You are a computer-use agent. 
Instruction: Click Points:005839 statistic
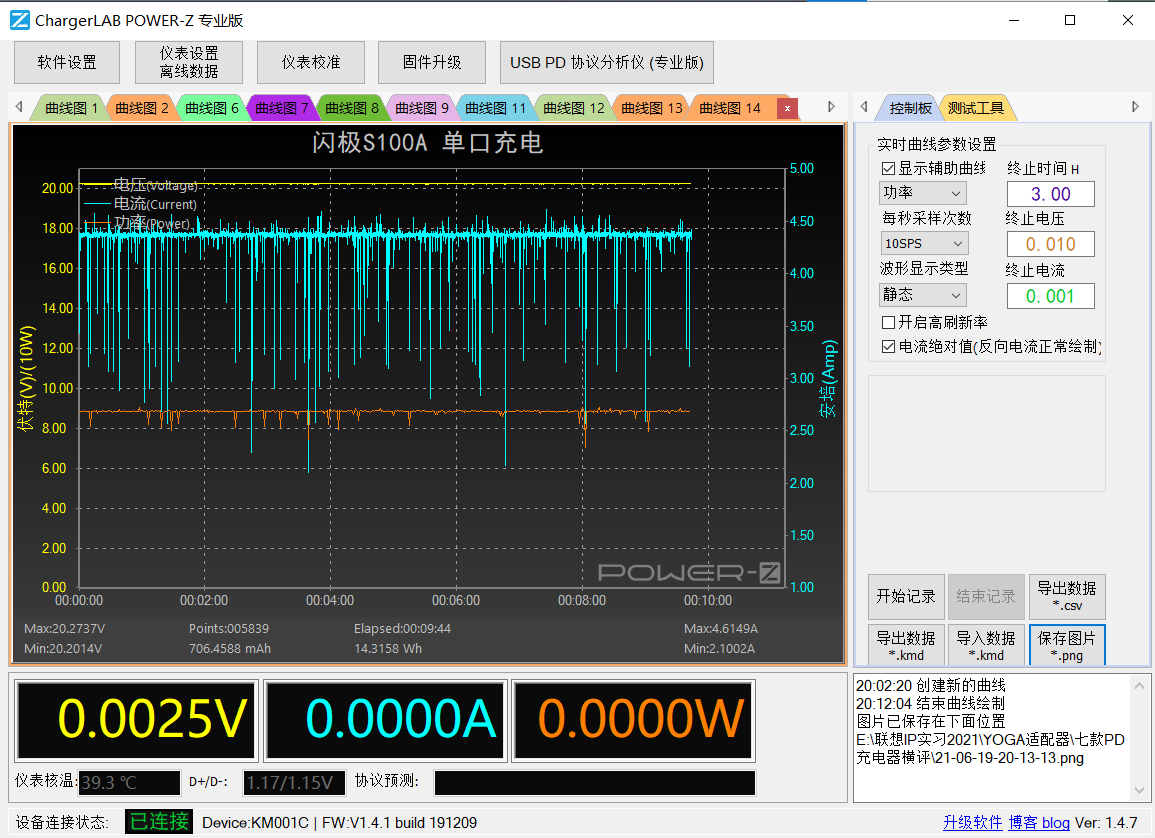pyautogui.click(x=228, y=629)
